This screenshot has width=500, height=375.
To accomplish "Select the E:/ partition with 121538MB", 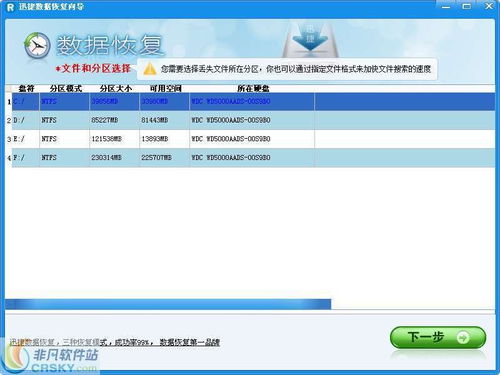I will coord(253,139).
